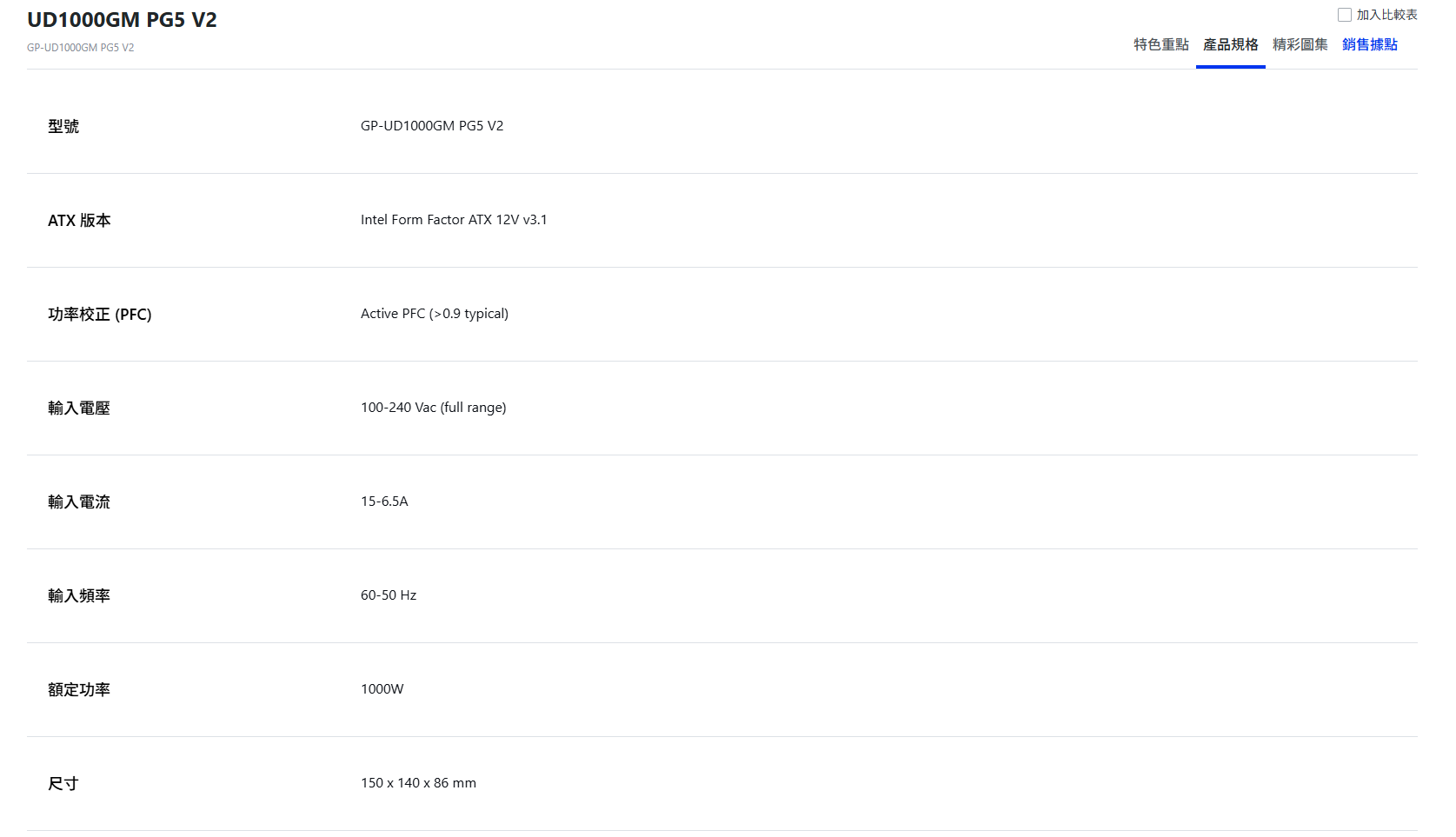Image resolution: width=1456 pixels, height=837 pixels.
Task: Open the 精彩圖集 gallery tab
Action: [x=1300, y=44]
